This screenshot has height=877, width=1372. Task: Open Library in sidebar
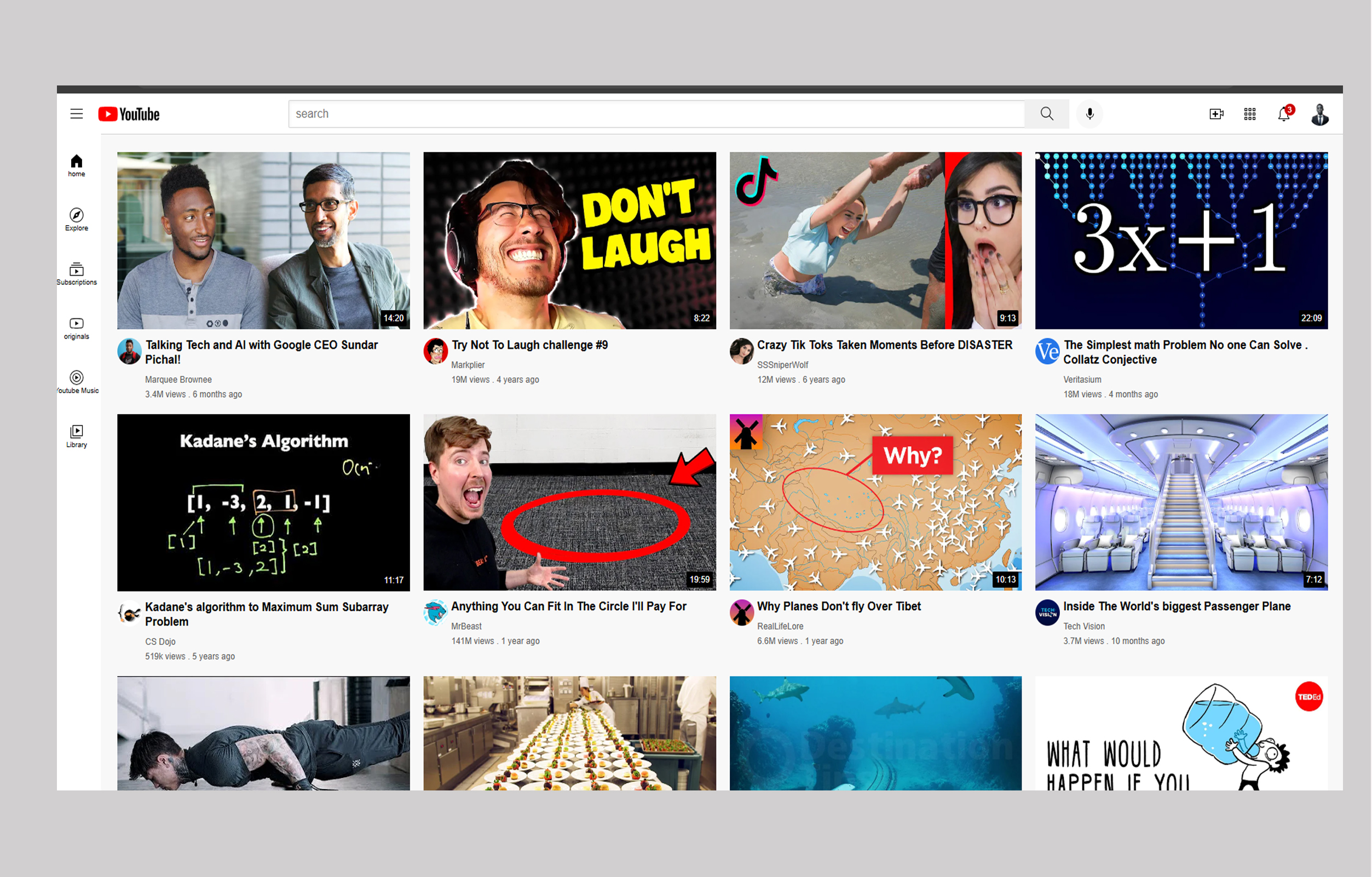click(x=76, y=436)
